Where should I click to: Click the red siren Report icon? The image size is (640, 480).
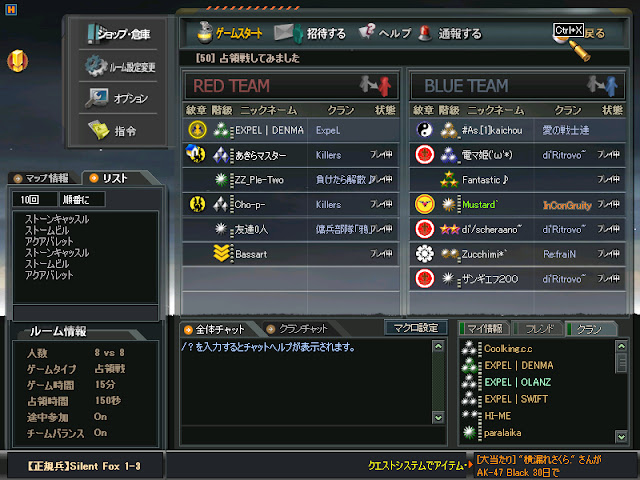425,33
